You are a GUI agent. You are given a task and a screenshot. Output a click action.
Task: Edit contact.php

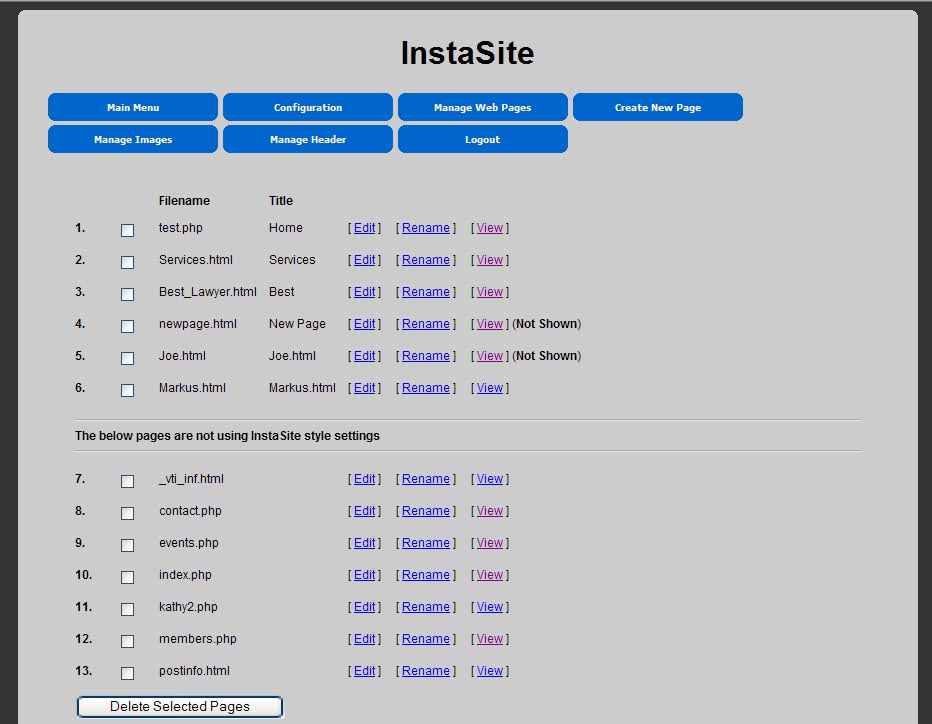click(364, 511)
